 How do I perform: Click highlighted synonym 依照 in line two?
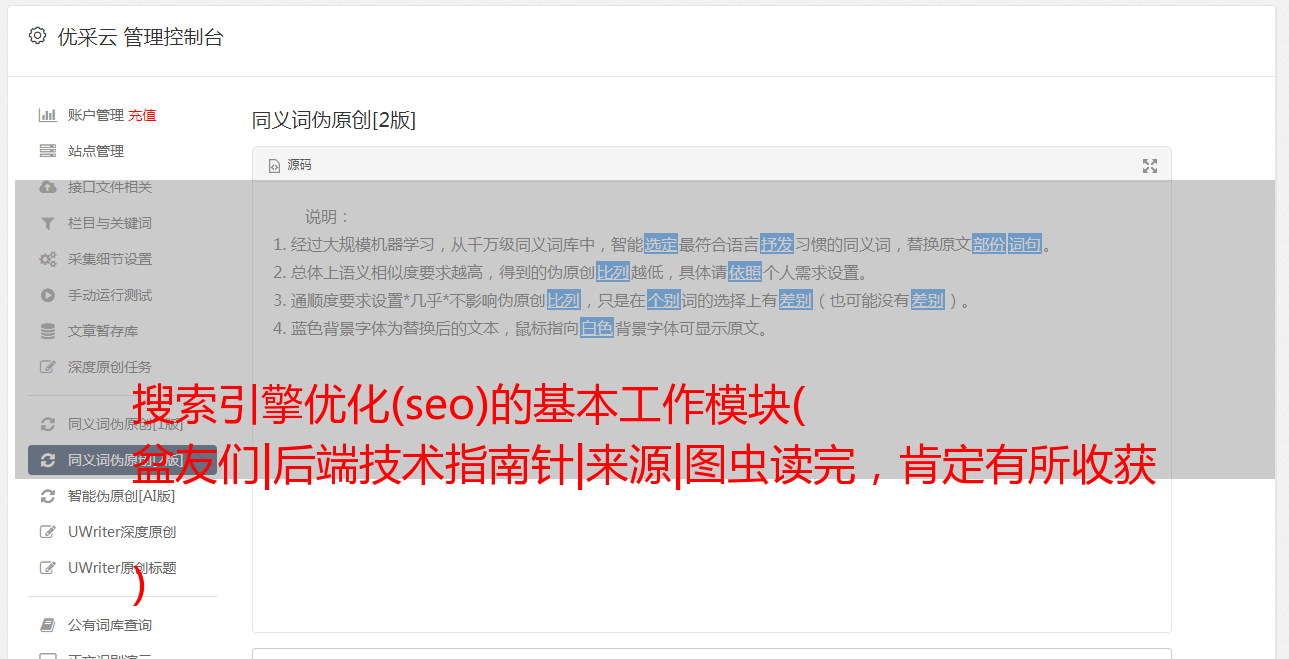745,272
